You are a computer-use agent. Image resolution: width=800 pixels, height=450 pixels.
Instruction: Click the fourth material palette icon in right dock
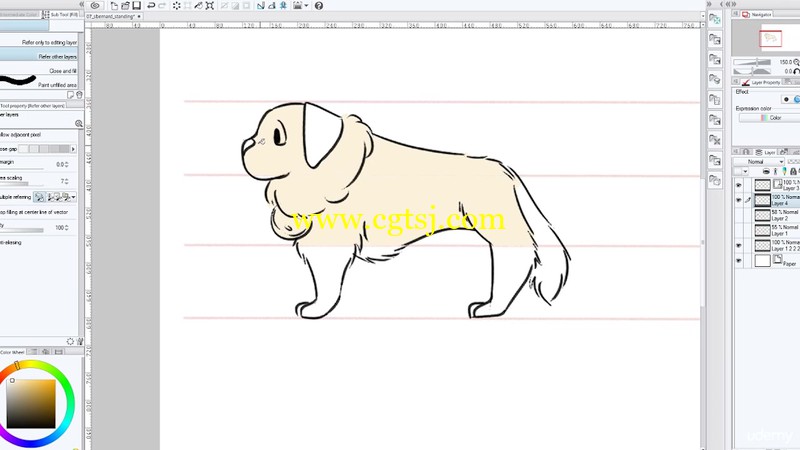coord(715,80)
